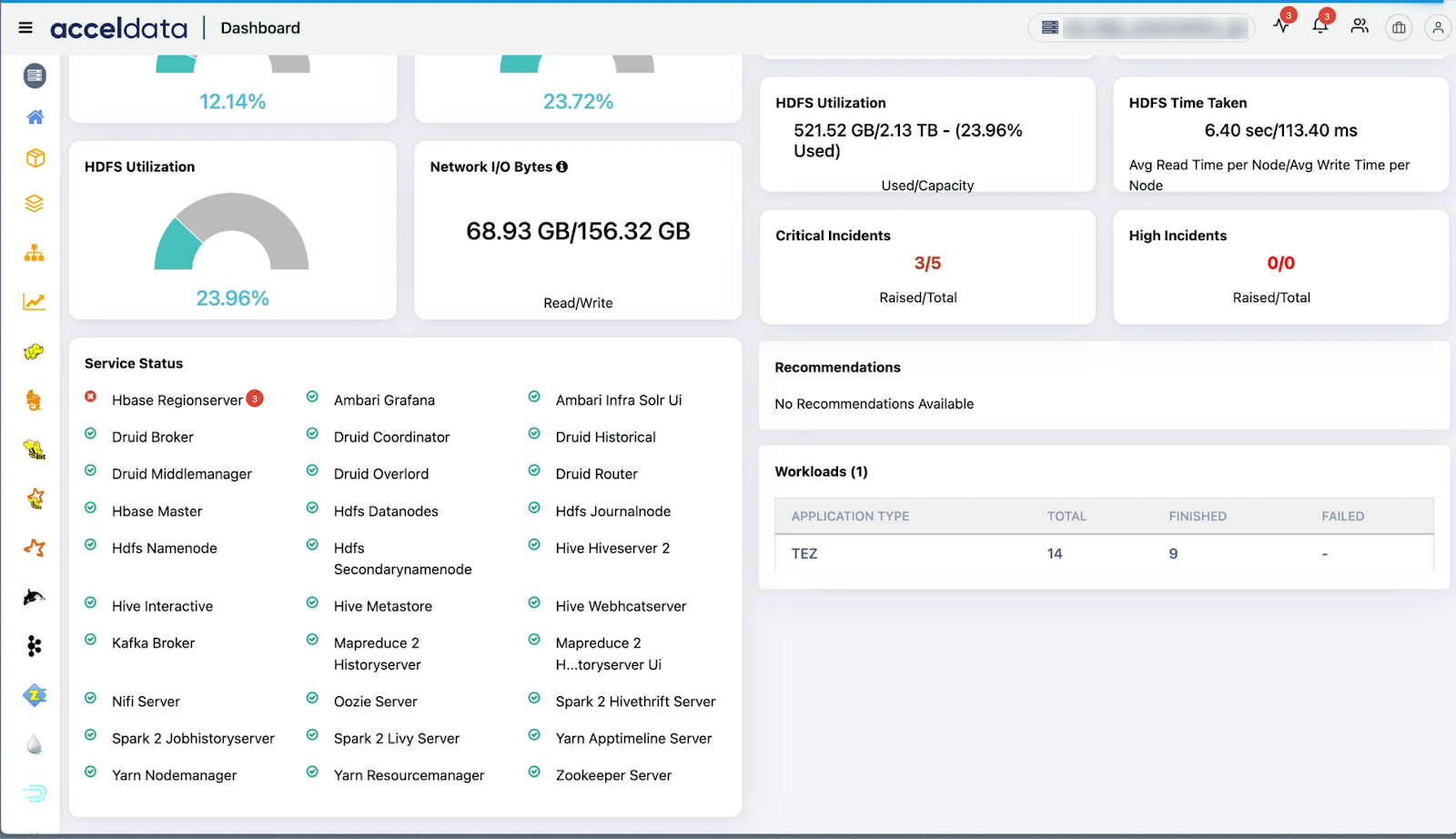Click the TEZ total value 14

pos(1055,553)
